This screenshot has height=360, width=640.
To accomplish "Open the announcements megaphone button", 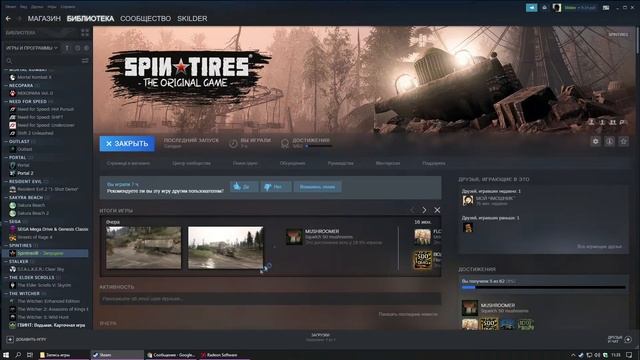I will tap(531, 8).
